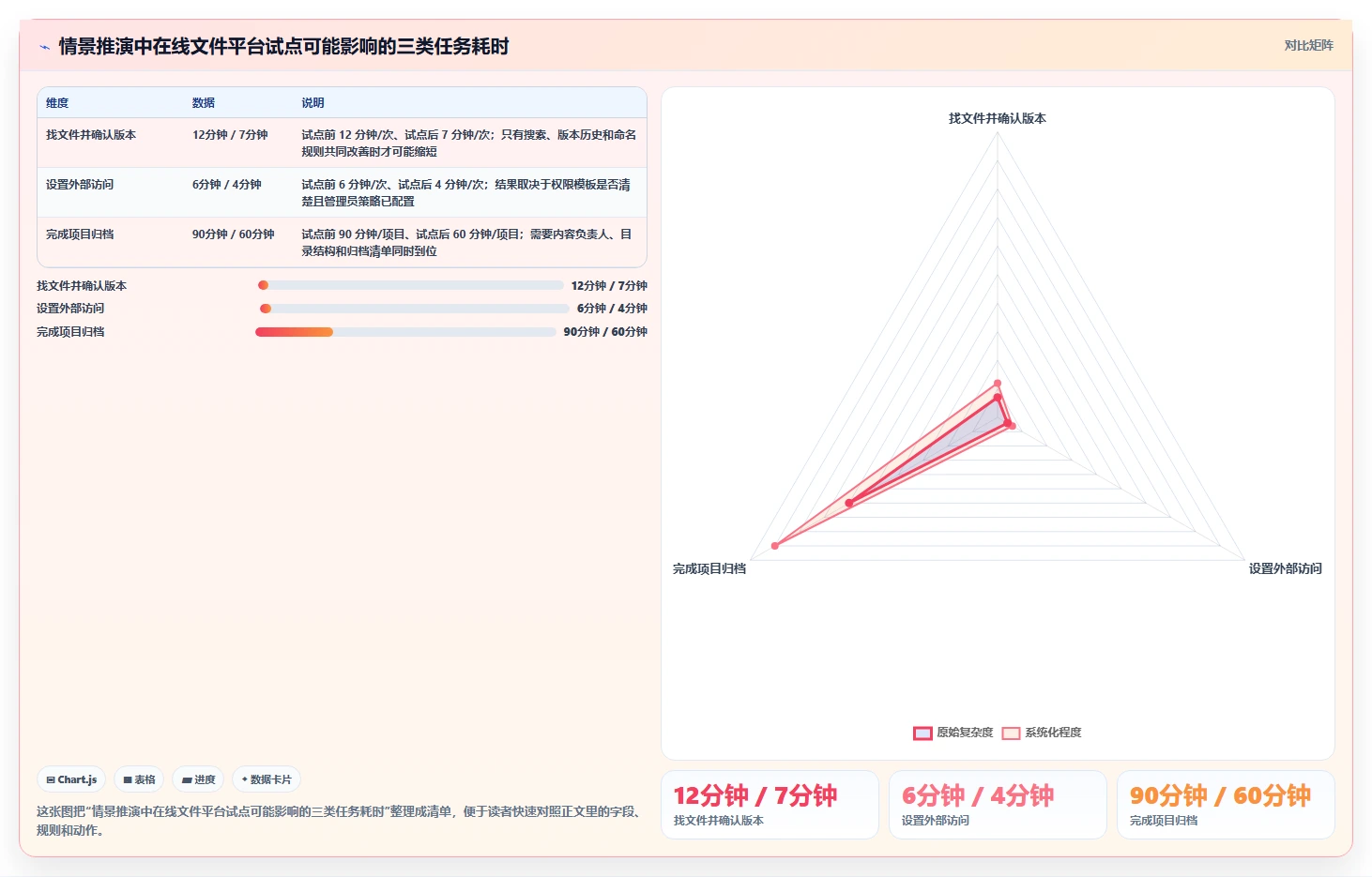
Task: Click the description starting 试点前 12 分钟/次
Action: [469, 143]
